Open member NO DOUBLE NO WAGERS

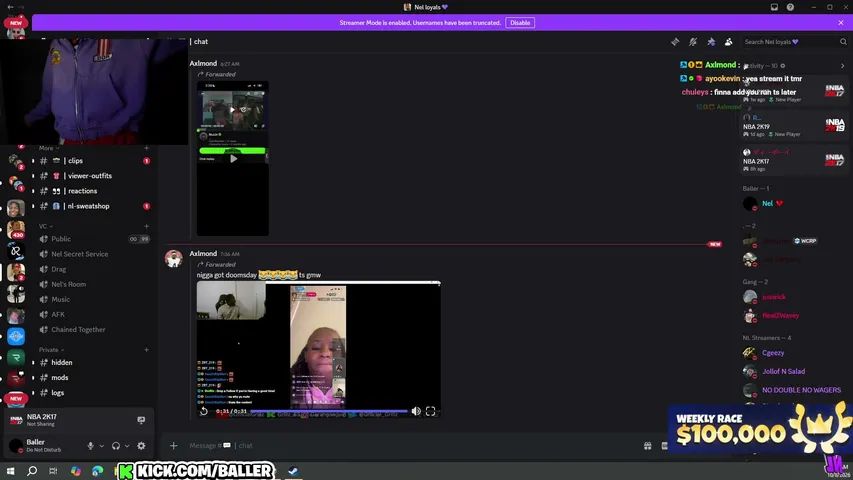pyautogui.click(x=801, y=390)
